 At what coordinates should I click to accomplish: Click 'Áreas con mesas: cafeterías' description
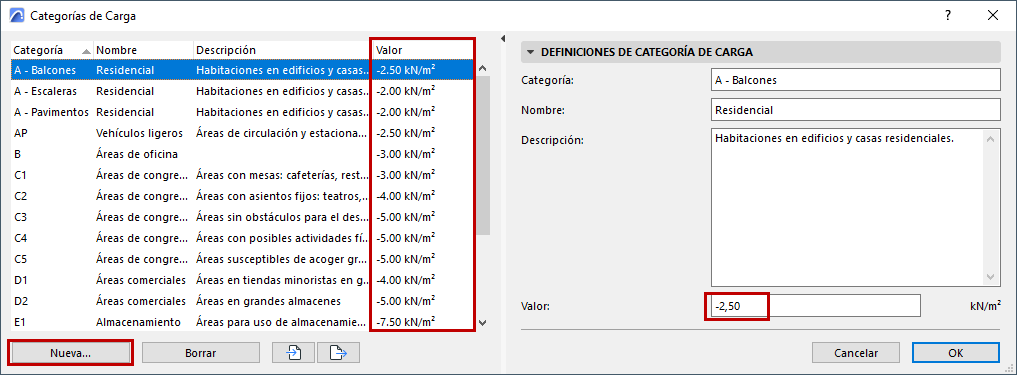click(x=282, y=175)
